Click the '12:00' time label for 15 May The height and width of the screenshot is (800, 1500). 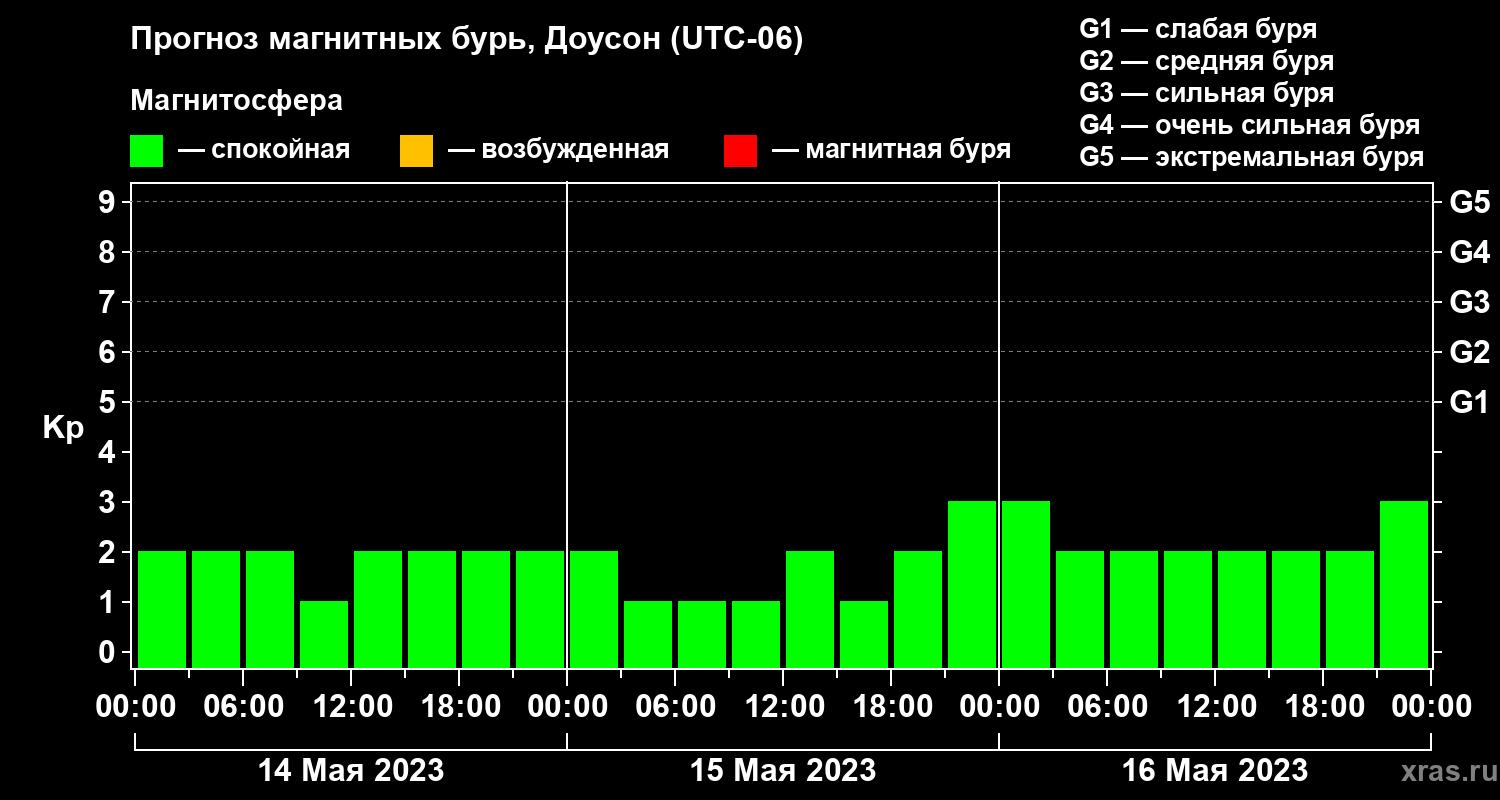pyautogui.click(x=783, y=707)
